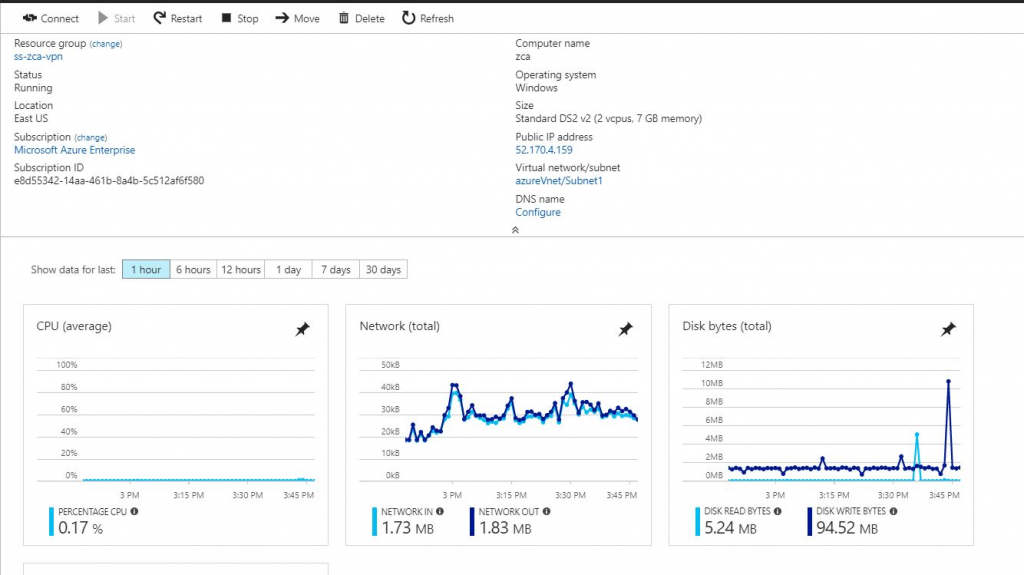Select the 6 hours time range
1024x575 pixels.
(x=193, y=270)
